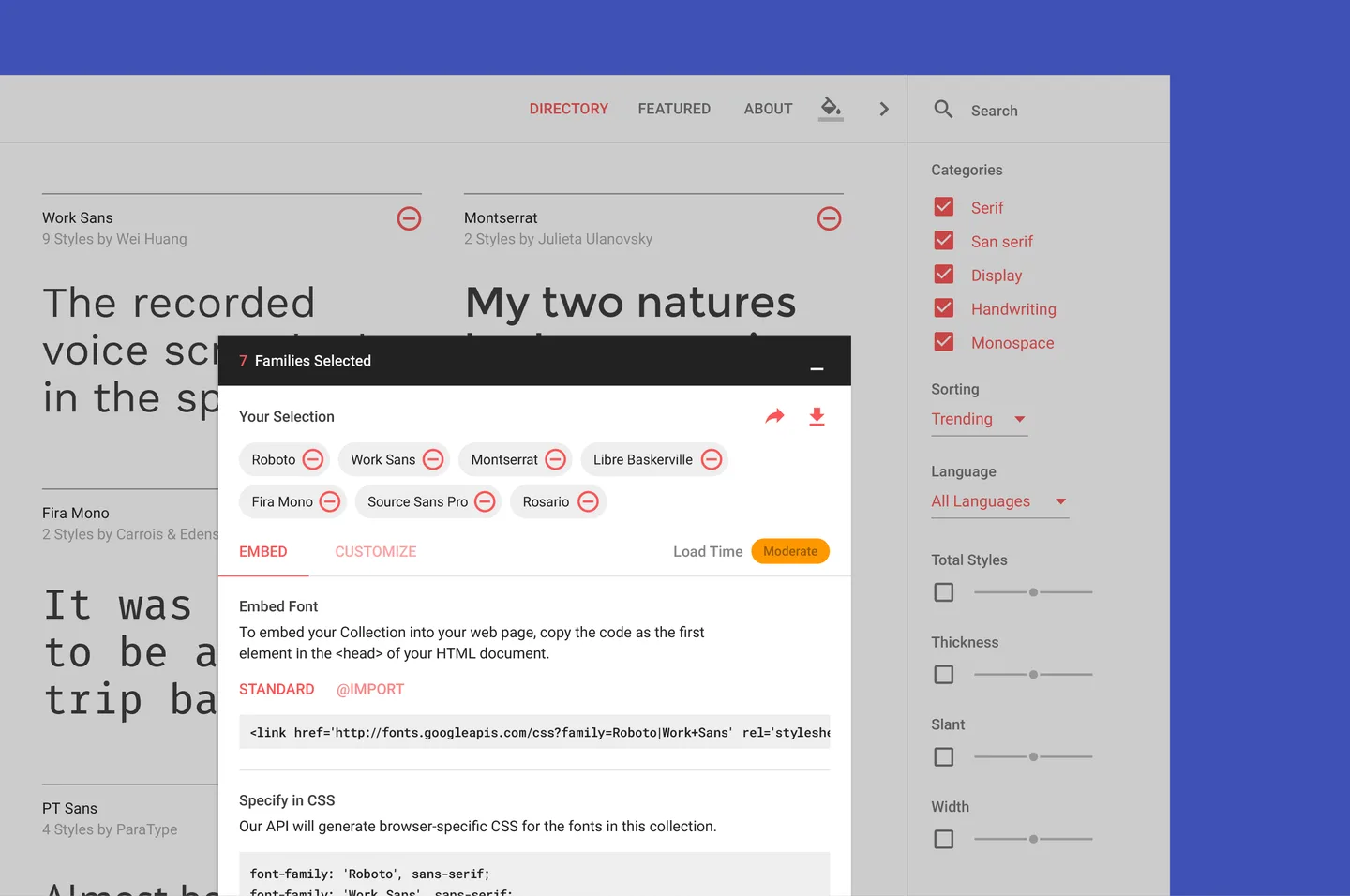Select the @IMPORT embed option
Image resolution: width=1350 pixels, height=896 pixels.
370,690
